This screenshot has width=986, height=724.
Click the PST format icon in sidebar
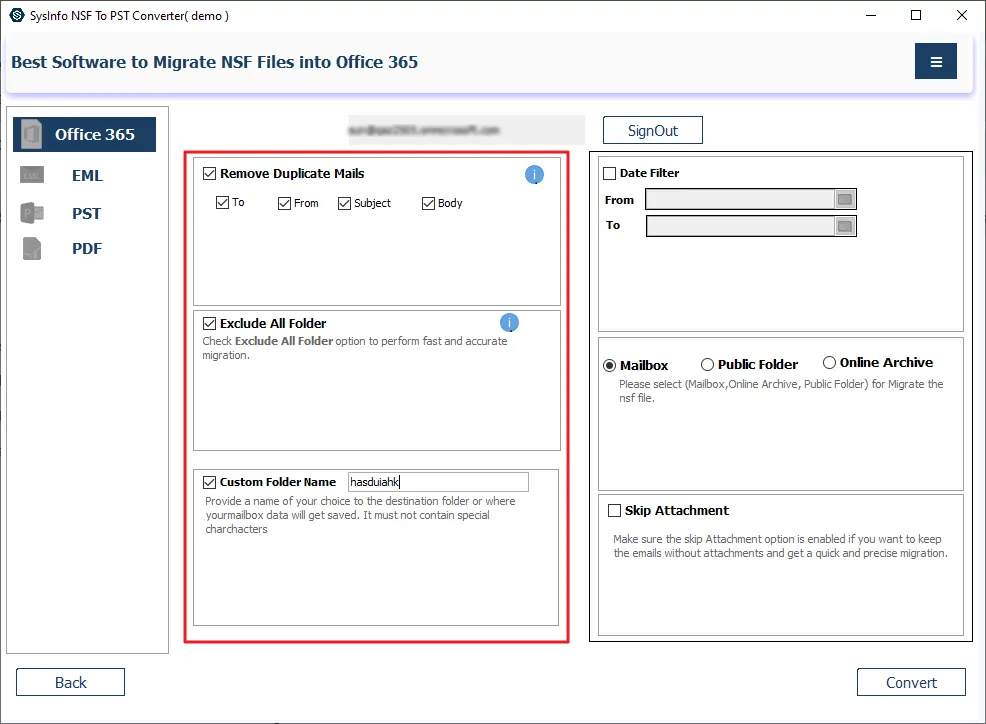(32, 213)
